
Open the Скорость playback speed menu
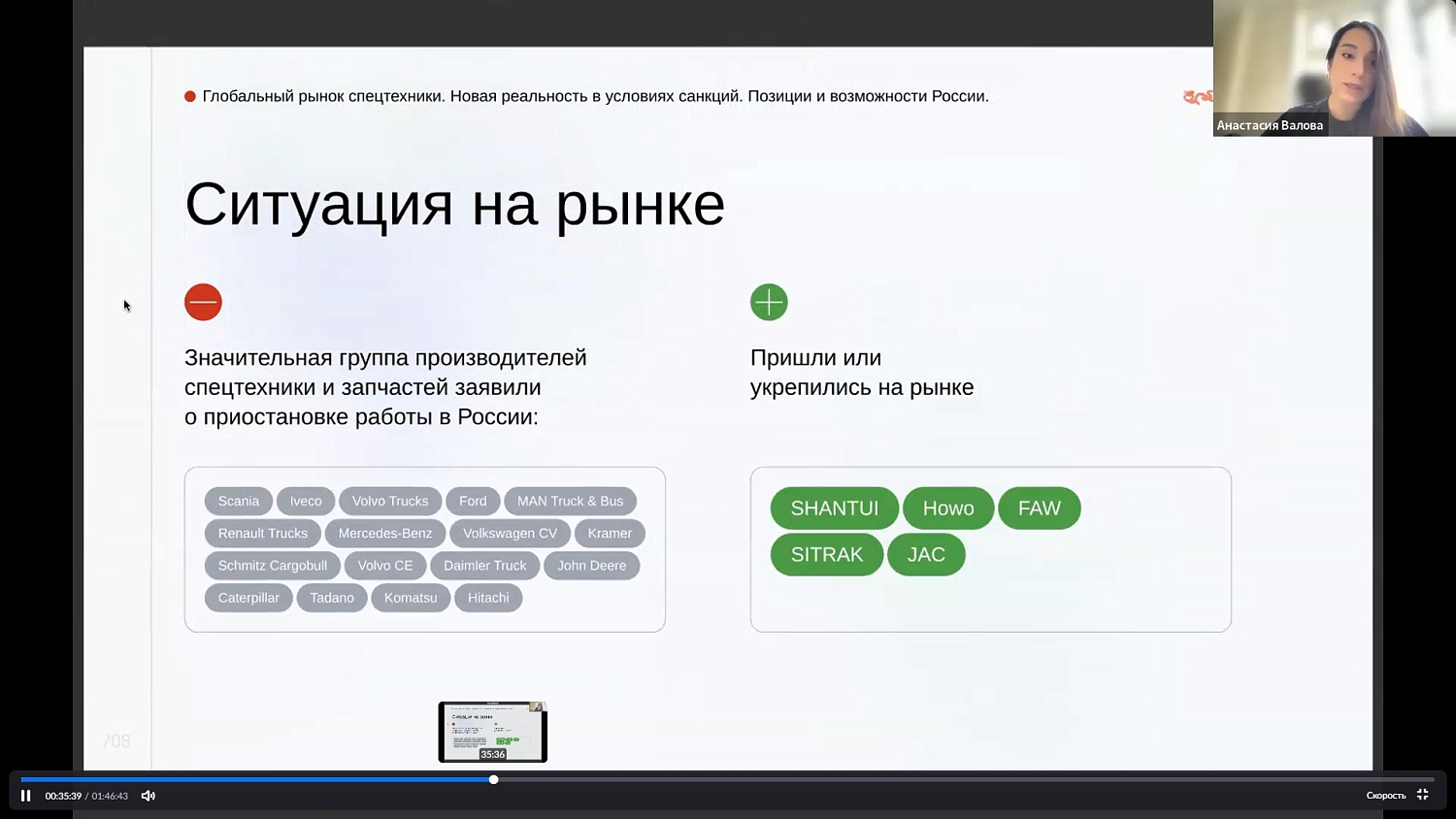1386,796
